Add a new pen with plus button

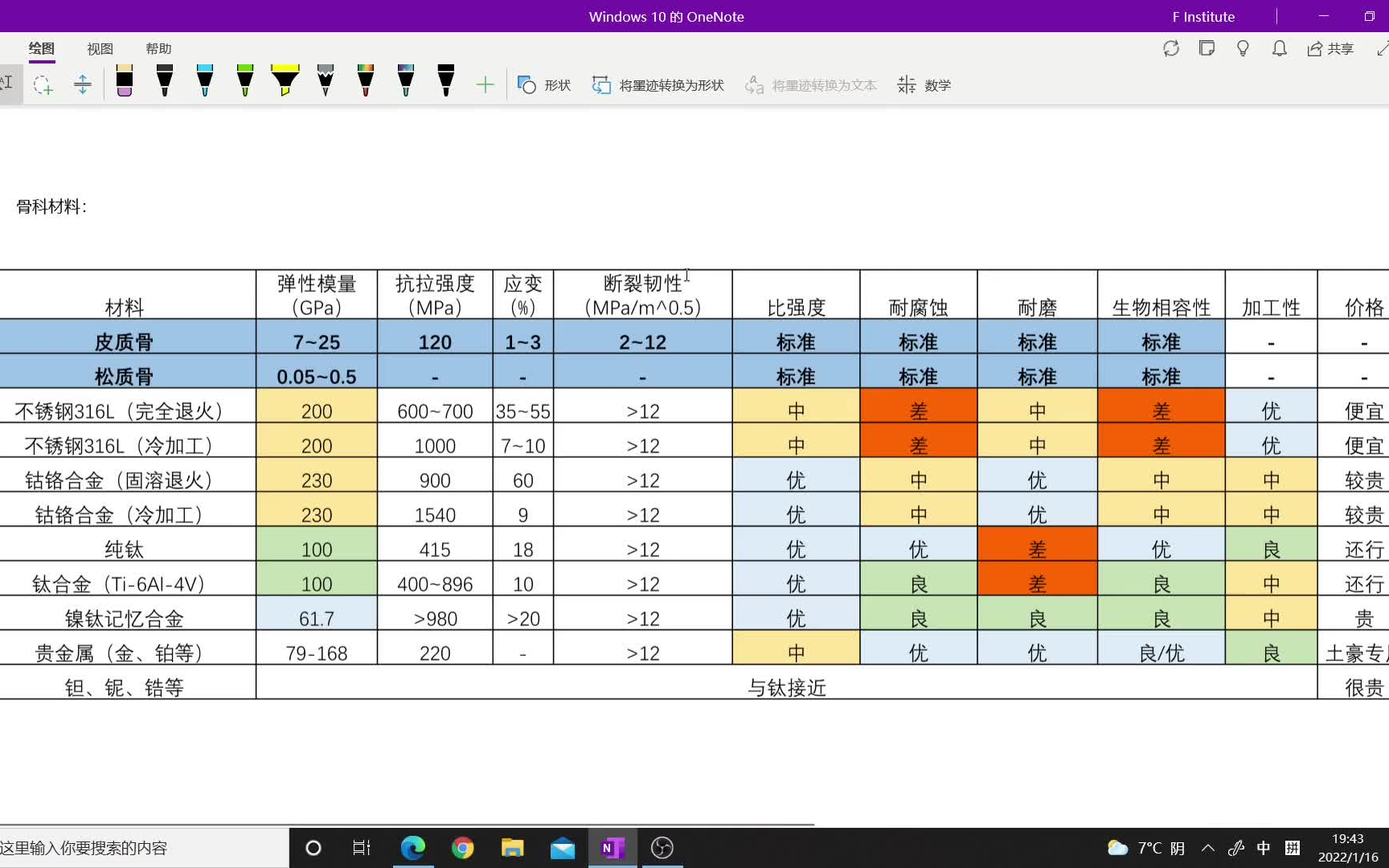click(485, 84)
